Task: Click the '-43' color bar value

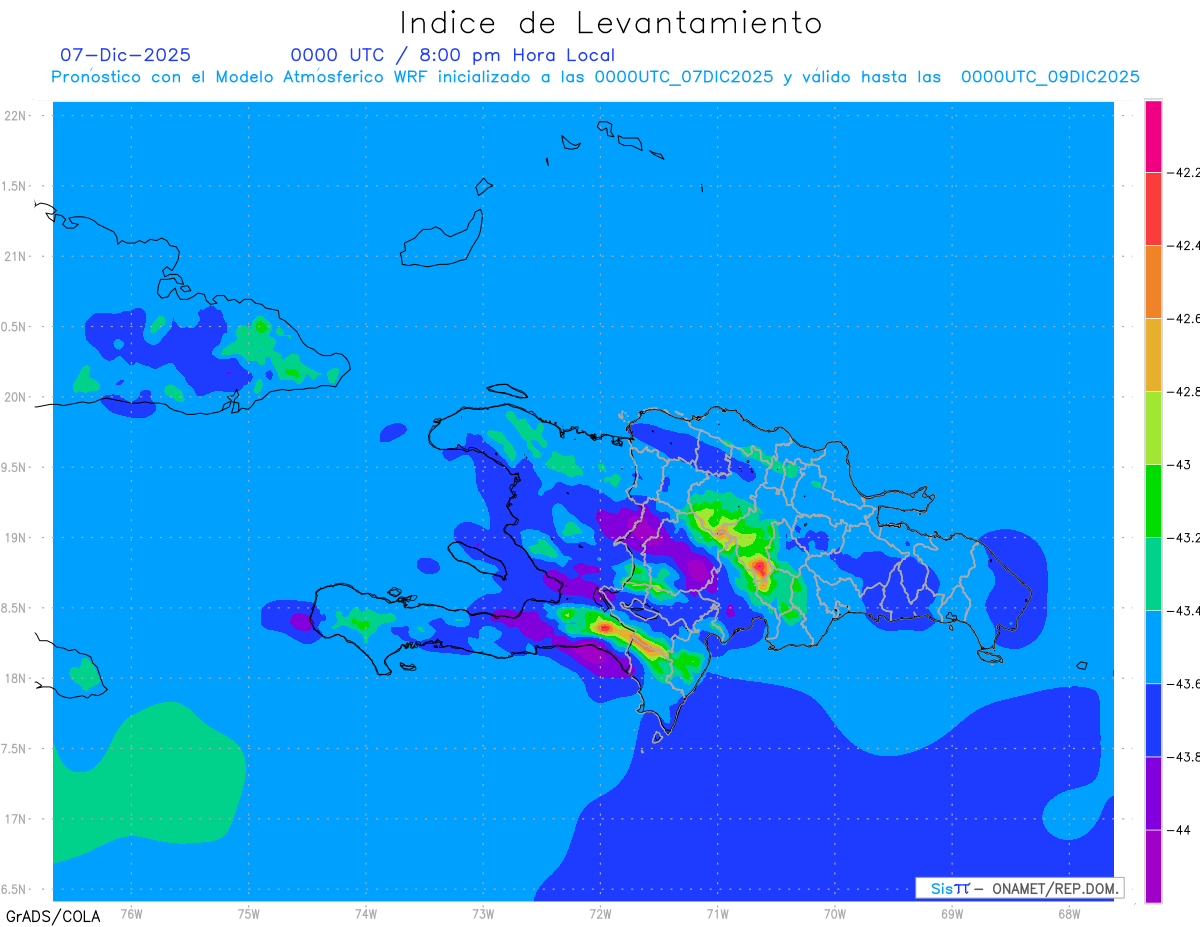Action: pyautogui.click(x=1180, y=464)
